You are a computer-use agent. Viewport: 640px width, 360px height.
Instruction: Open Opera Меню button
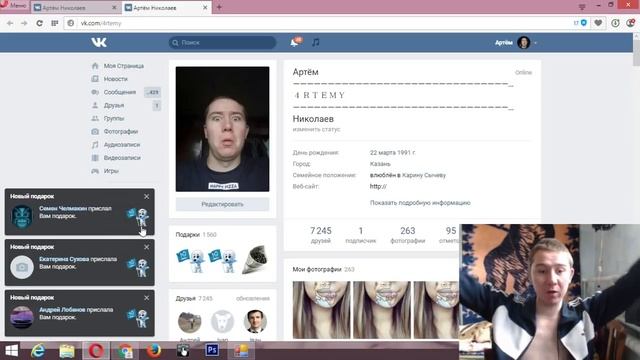coord(14,6)
